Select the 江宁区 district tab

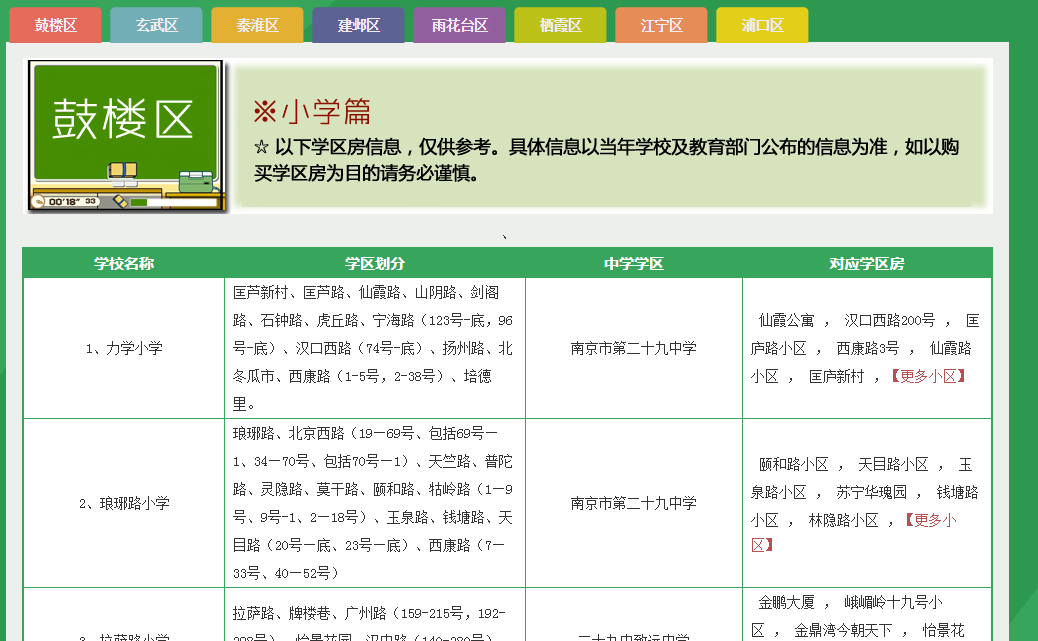(661, 25)
